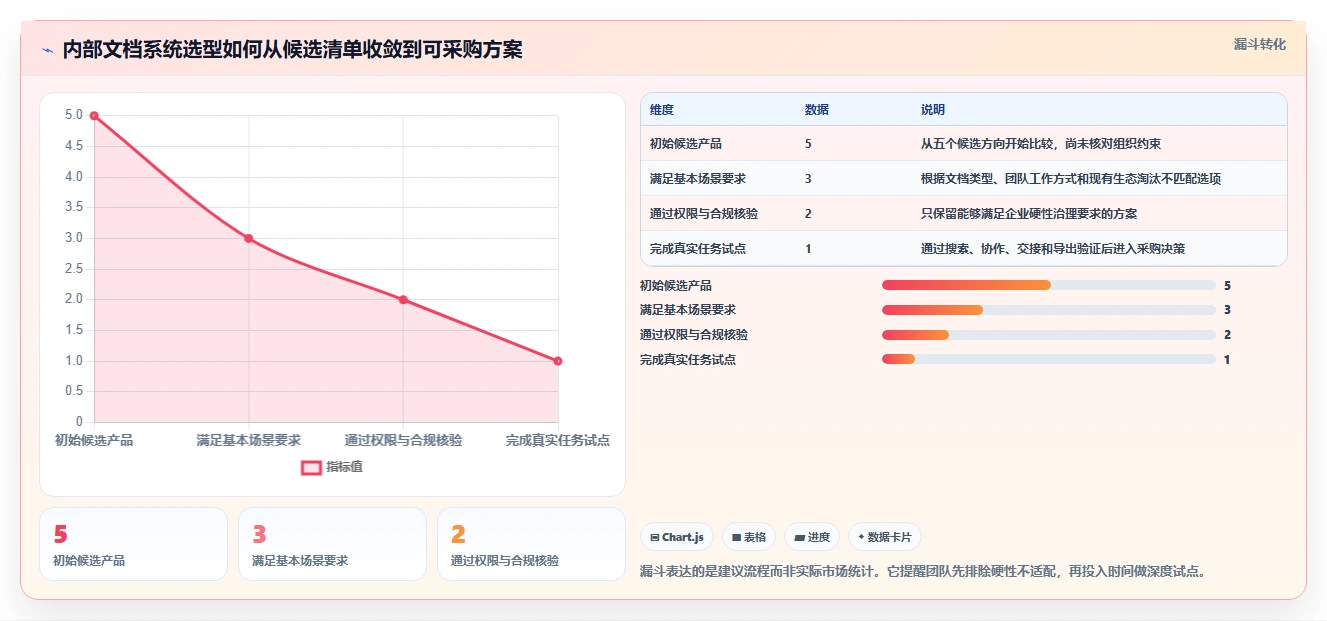Click table cell 完成真实任务试点
This screenshot has width=1327, height=621.
(698, 249)
